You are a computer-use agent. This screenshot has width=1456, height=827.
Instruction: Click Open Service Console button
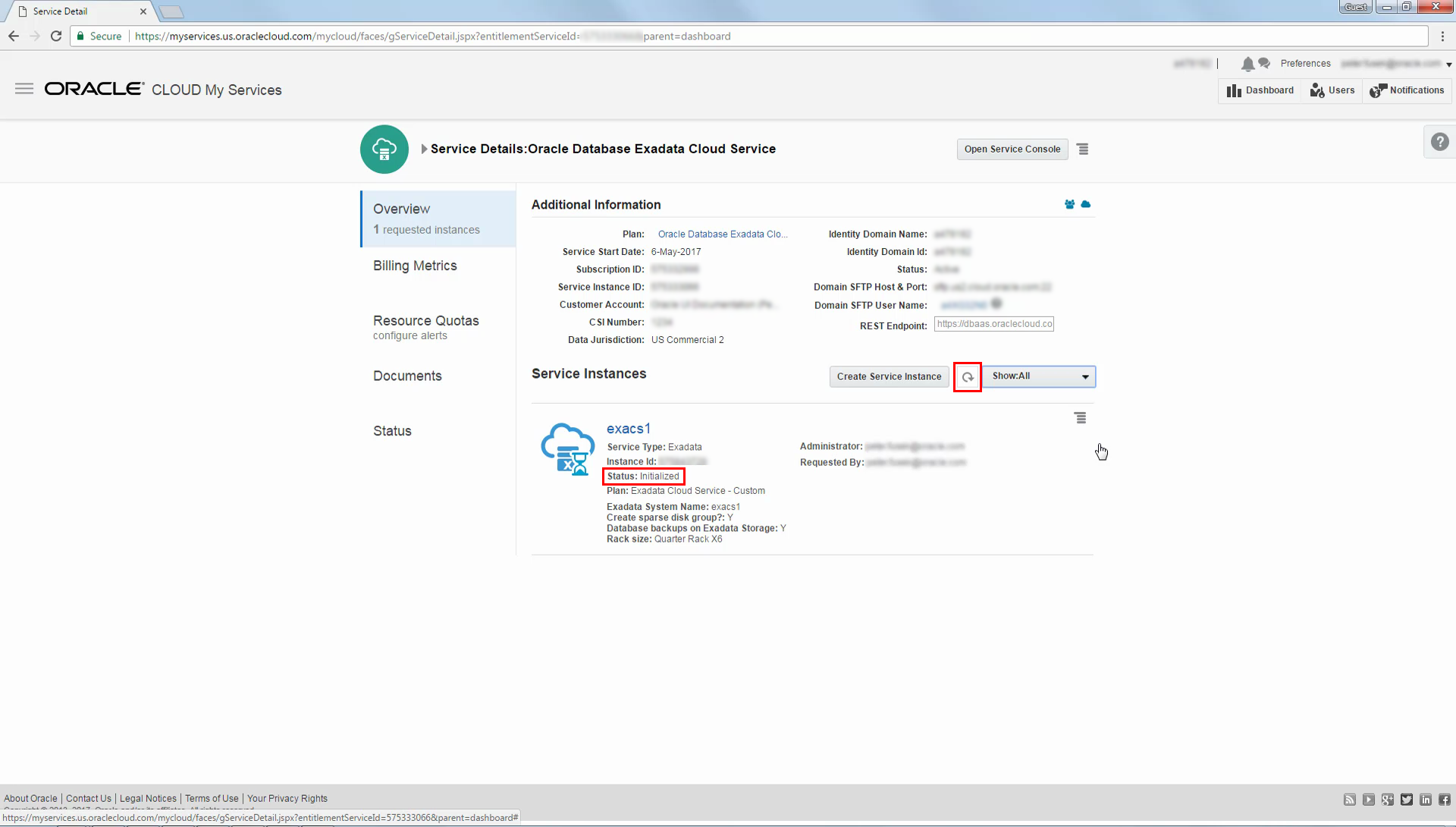pyautogui.click(x=1012, y=149)
